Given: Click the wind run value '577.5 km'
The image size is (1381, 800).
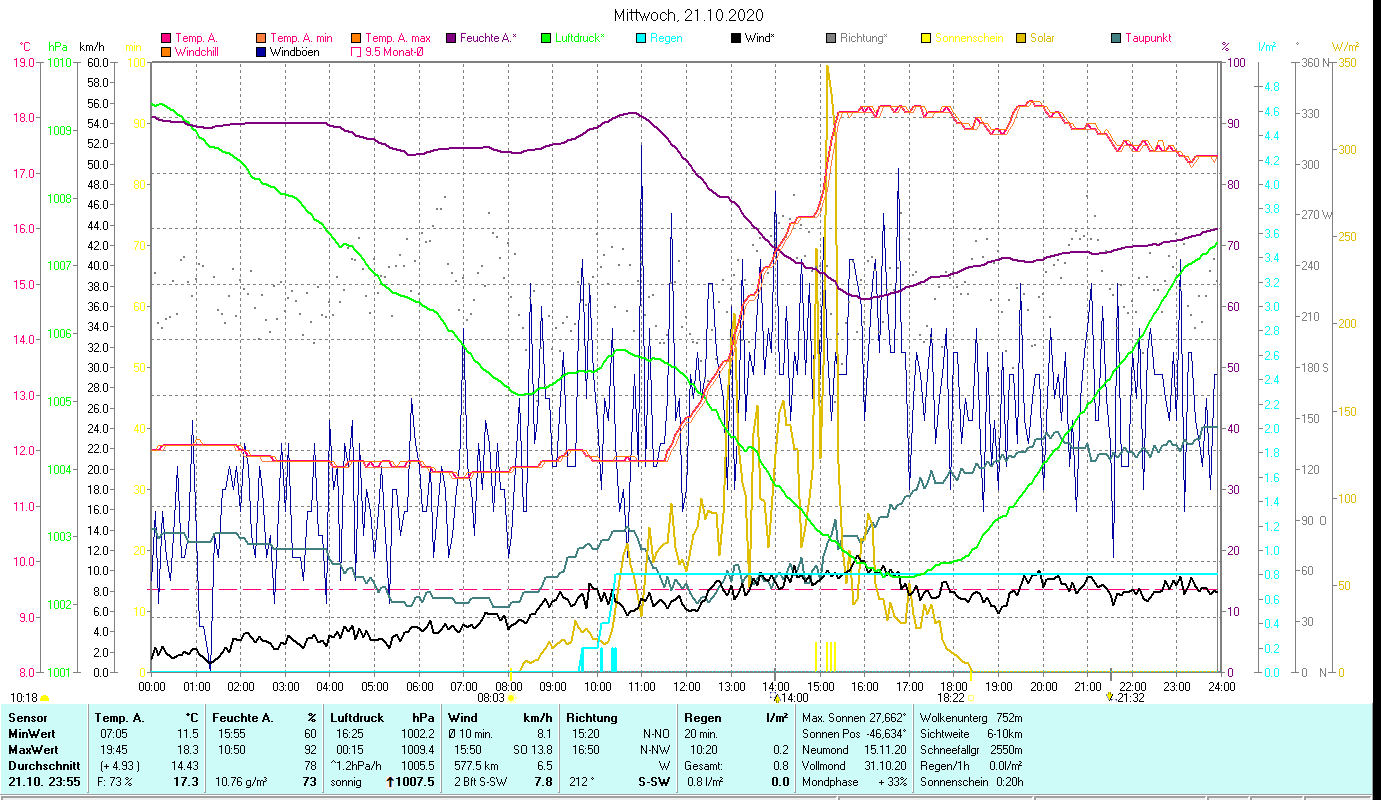Looking at the screenshot, I should (474, 766).
